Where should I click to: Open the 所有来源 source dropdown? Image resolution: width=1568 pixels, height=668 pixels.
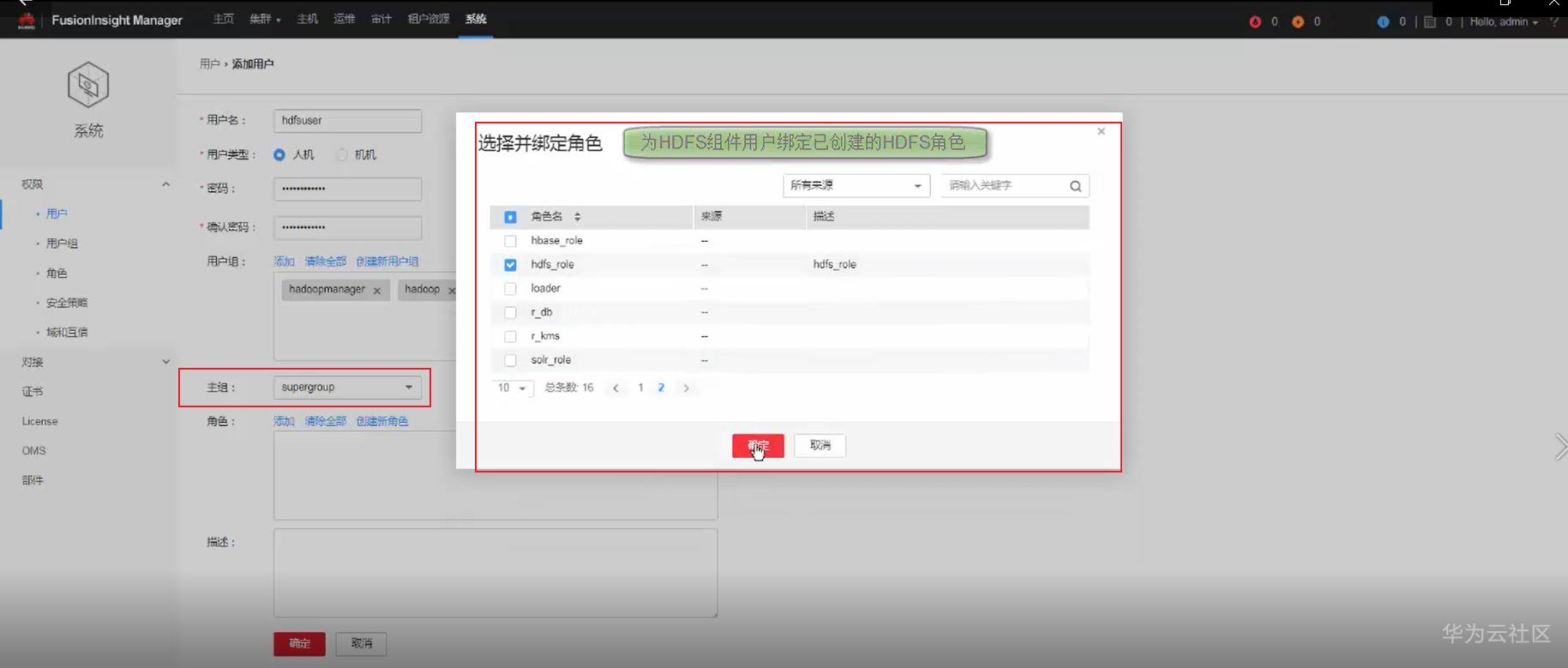[856, 186]
